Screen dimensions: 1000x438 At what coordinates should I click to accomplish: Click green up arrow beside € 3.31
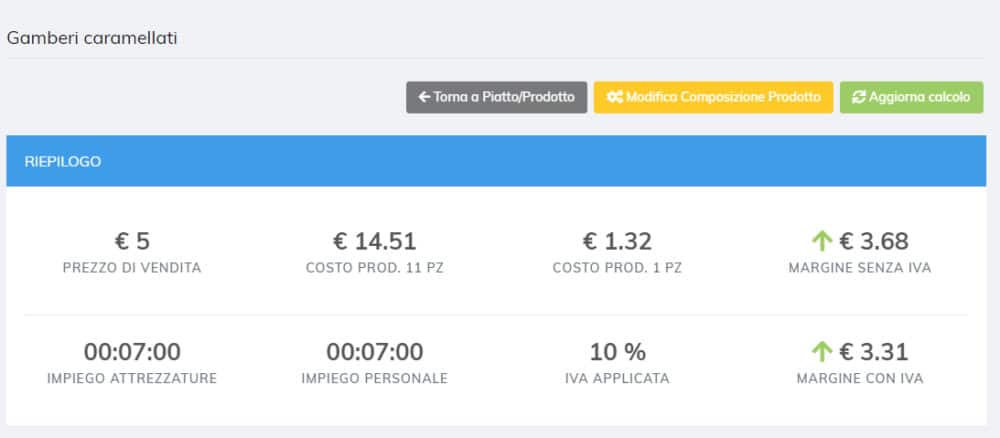click(822, 351)
